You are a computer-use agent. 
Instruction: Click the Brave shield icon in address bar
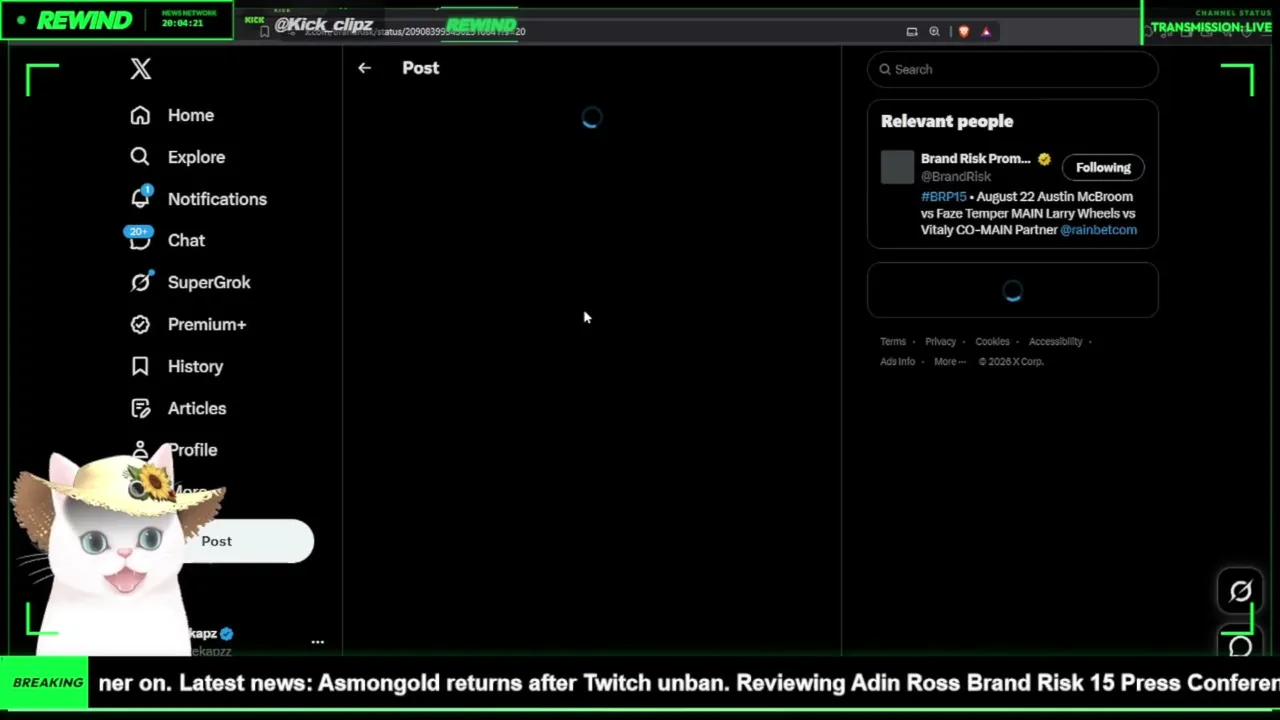click(963, 31)
